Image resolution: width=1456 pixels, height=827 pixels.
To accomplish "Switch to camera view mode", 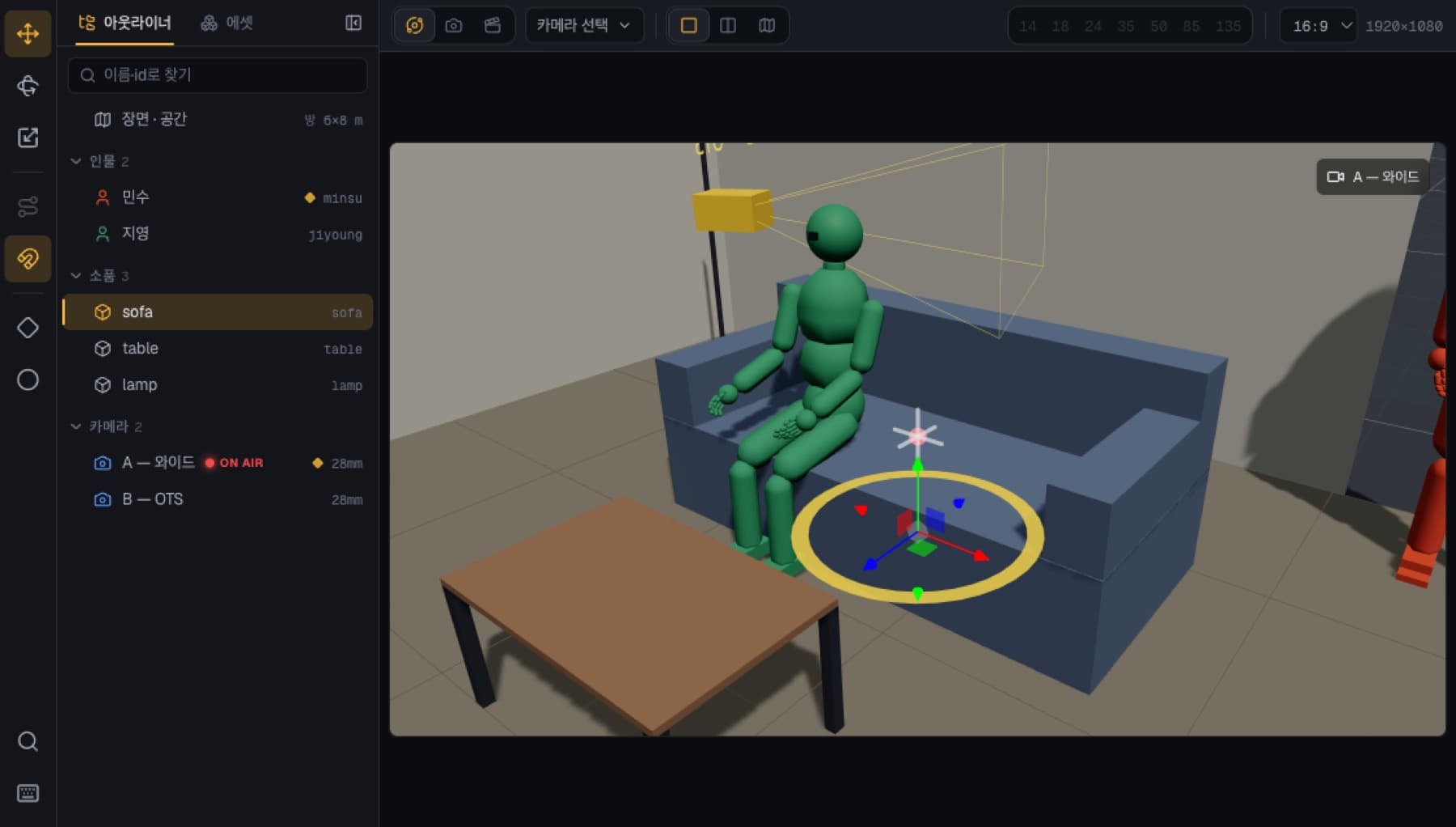I will (454, 26).
